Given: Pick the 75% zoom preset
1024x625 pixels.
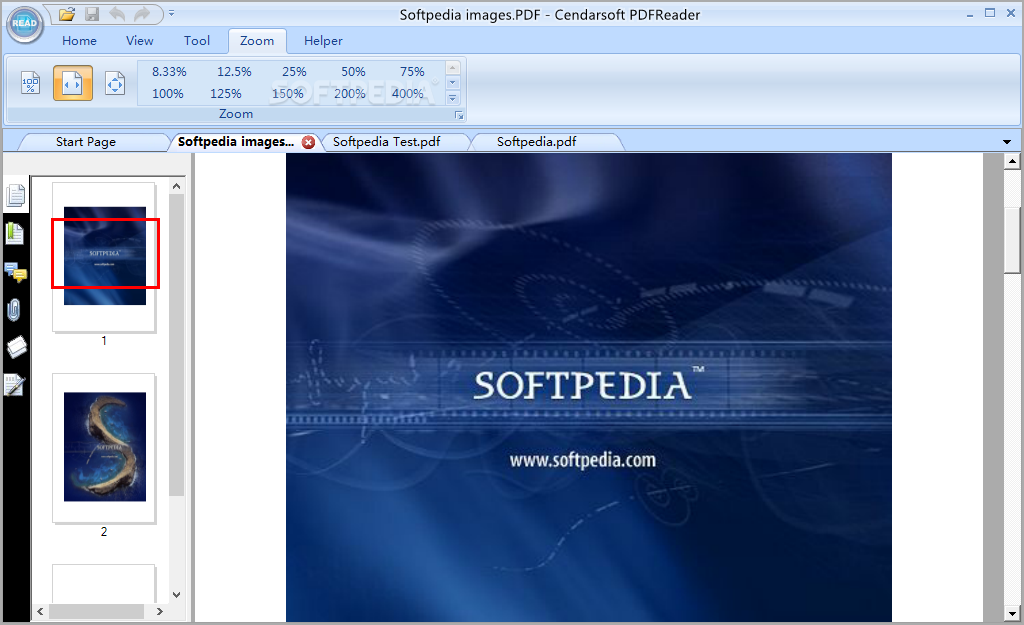Looking at the screenshot, I should click(x=412, y=71).
